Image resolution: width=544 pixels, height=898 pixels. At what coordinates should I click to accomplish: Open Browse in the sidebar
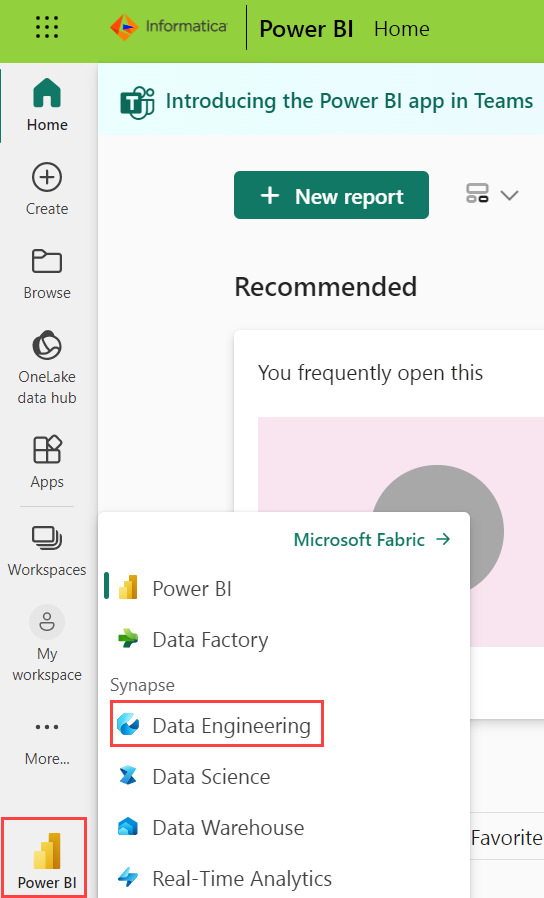[47, 274]
